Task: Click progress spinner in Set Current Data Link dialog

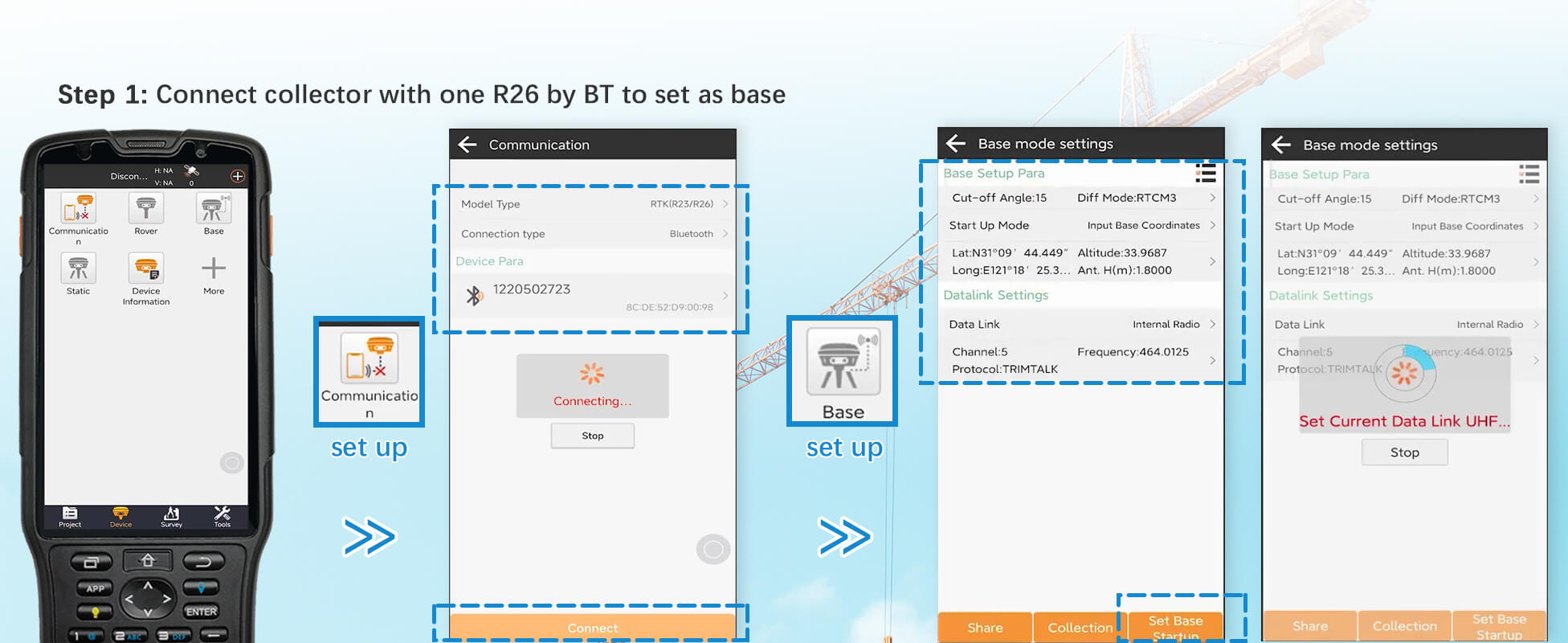Action: (x=1404, y=373)
